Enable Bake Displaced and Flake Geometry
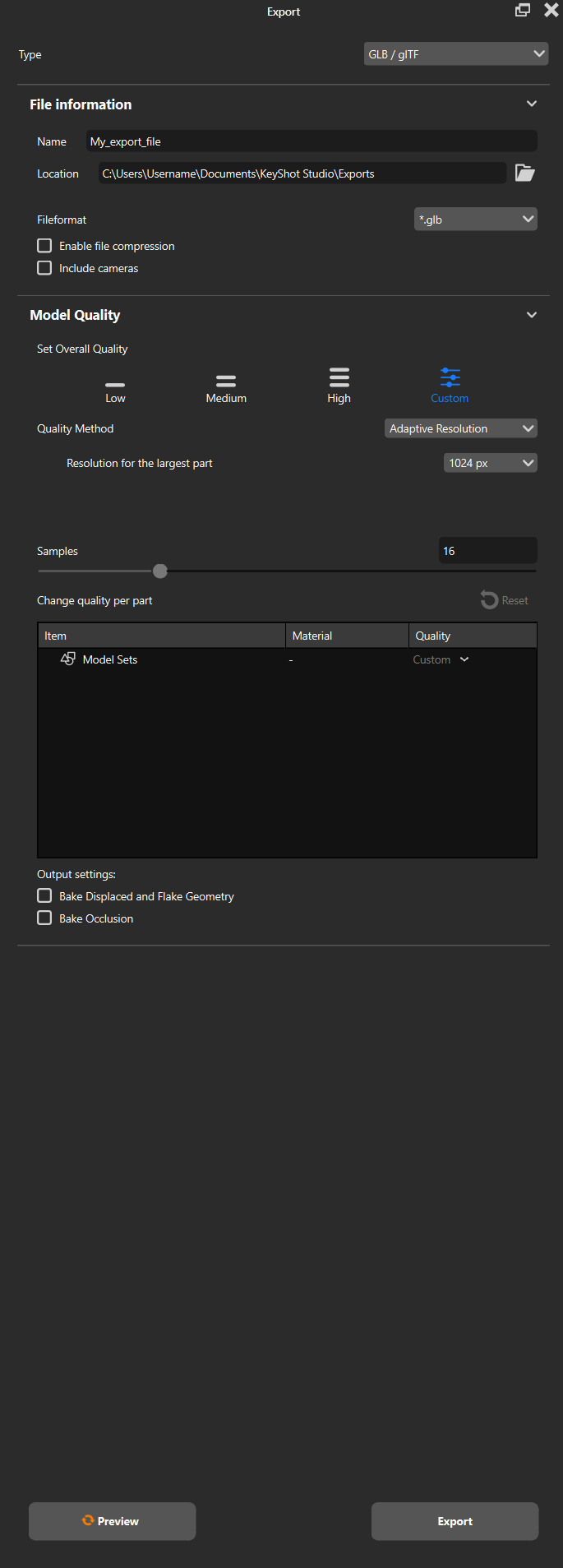The image size is (563, 1568). pos(44,895)
